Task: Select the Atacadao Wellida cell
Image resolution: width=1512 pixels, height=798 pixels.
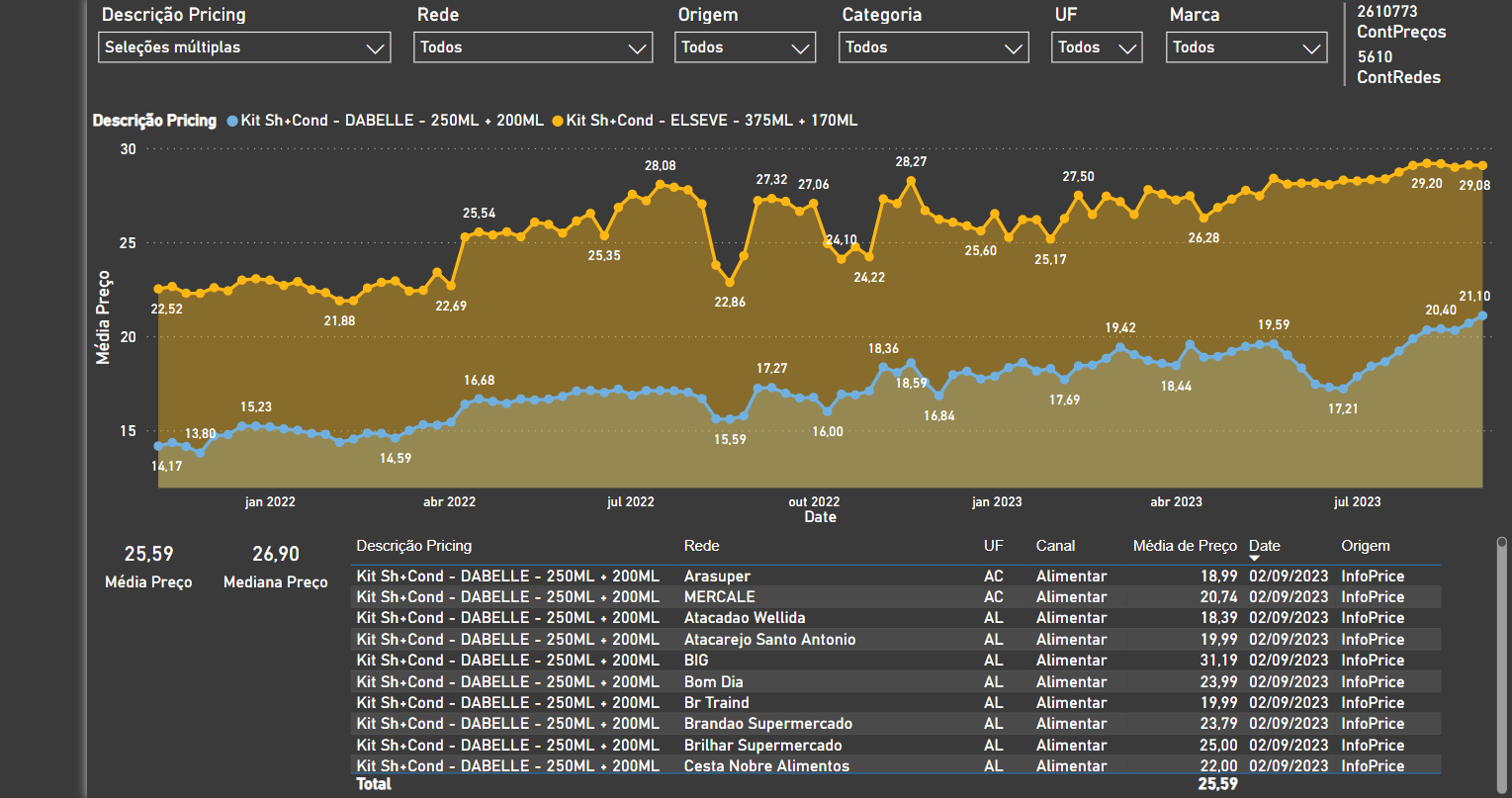Action: [745, 618]
